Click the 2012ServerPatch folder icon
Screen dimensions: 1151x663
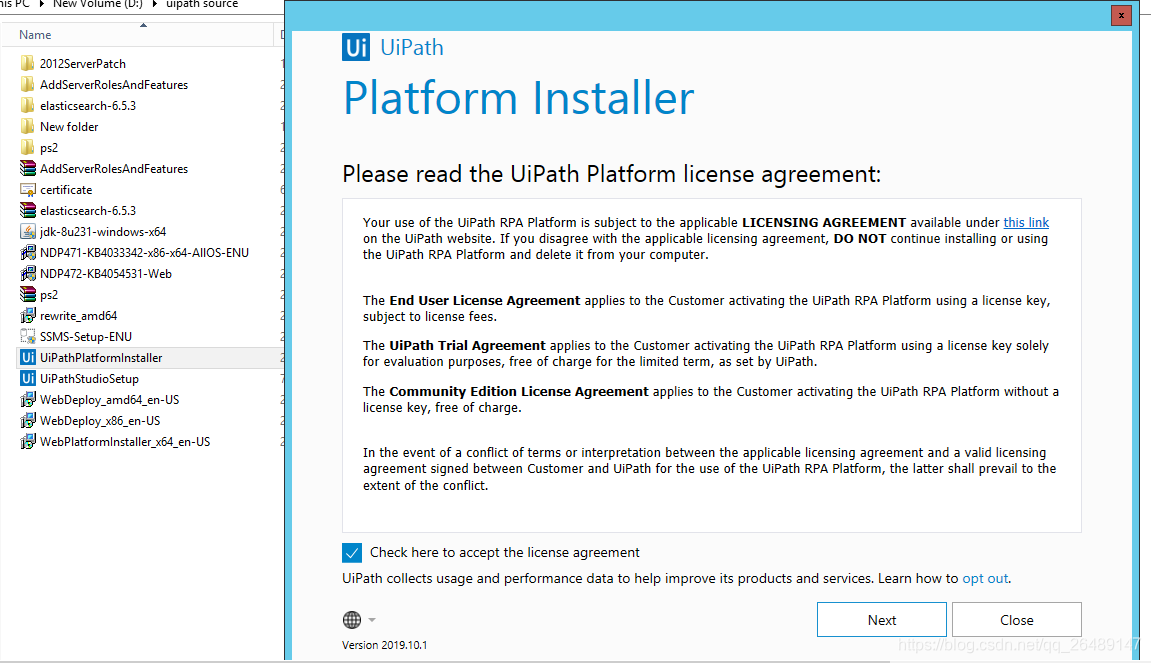[28, 63]
